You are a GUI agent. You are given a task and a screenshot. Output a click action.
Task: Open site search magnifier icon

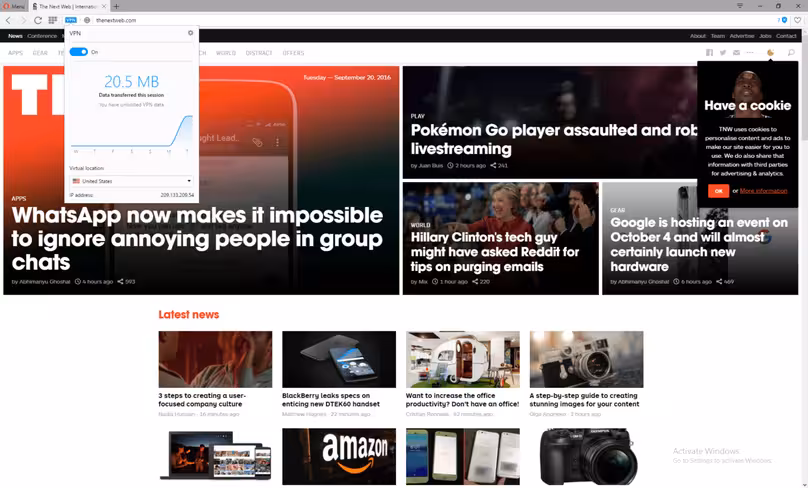tap(791, 53)
